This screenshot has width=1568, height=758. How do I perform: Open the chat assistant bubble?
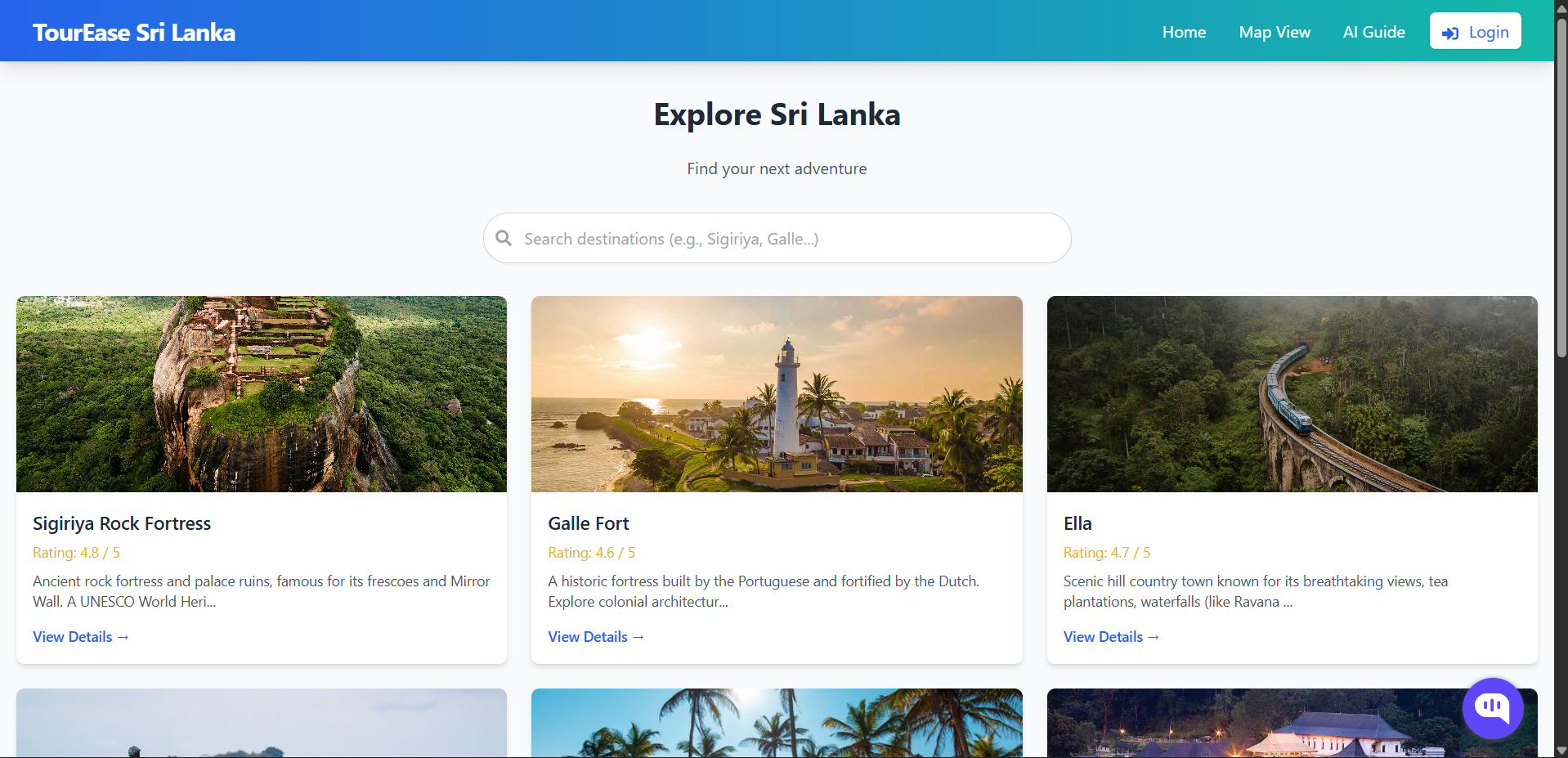(1493, 708)
